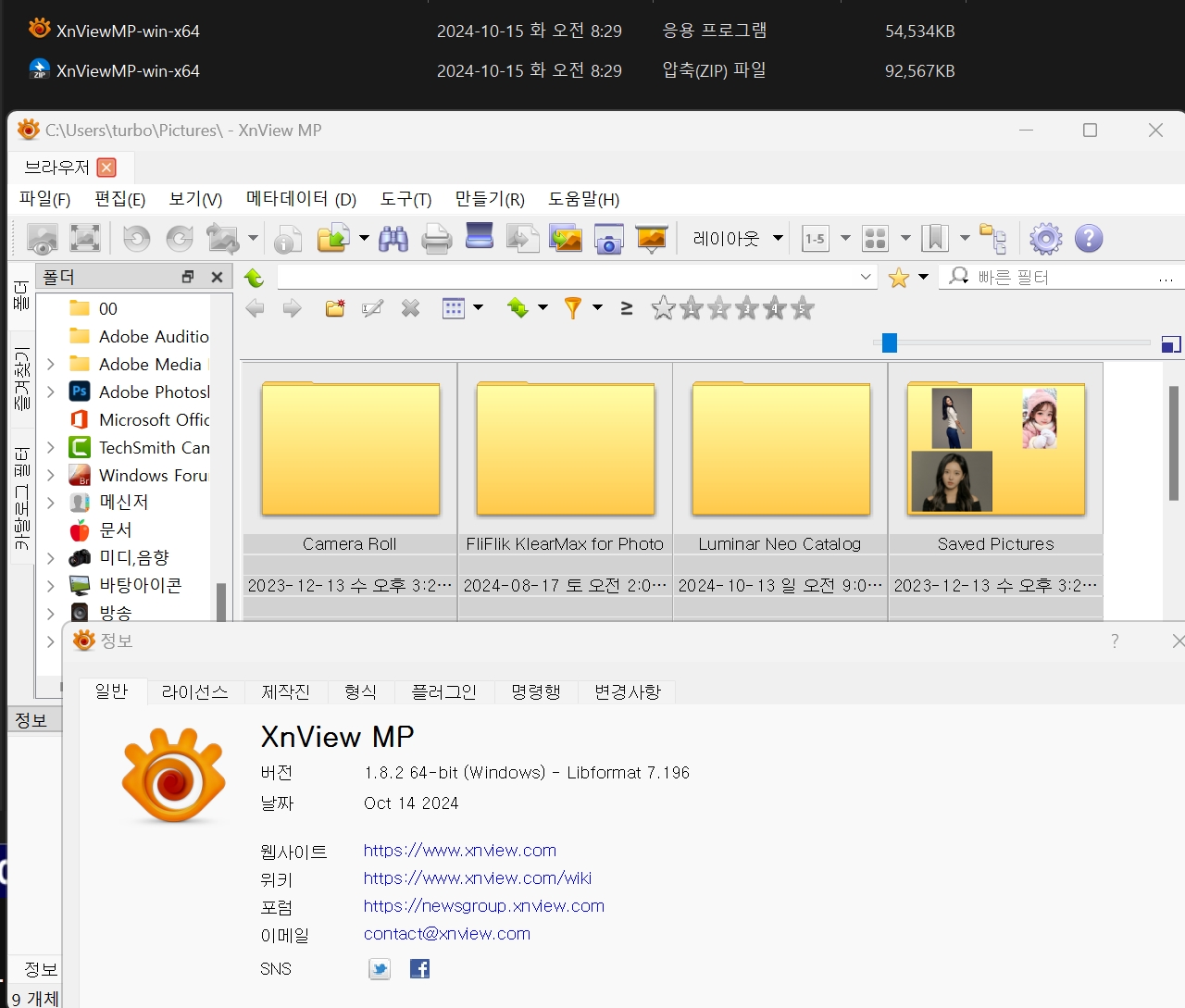This screenshot has width=1185, height=1008.
Task: Open the 편집(E) menu
Action: [x=120, y=199]
